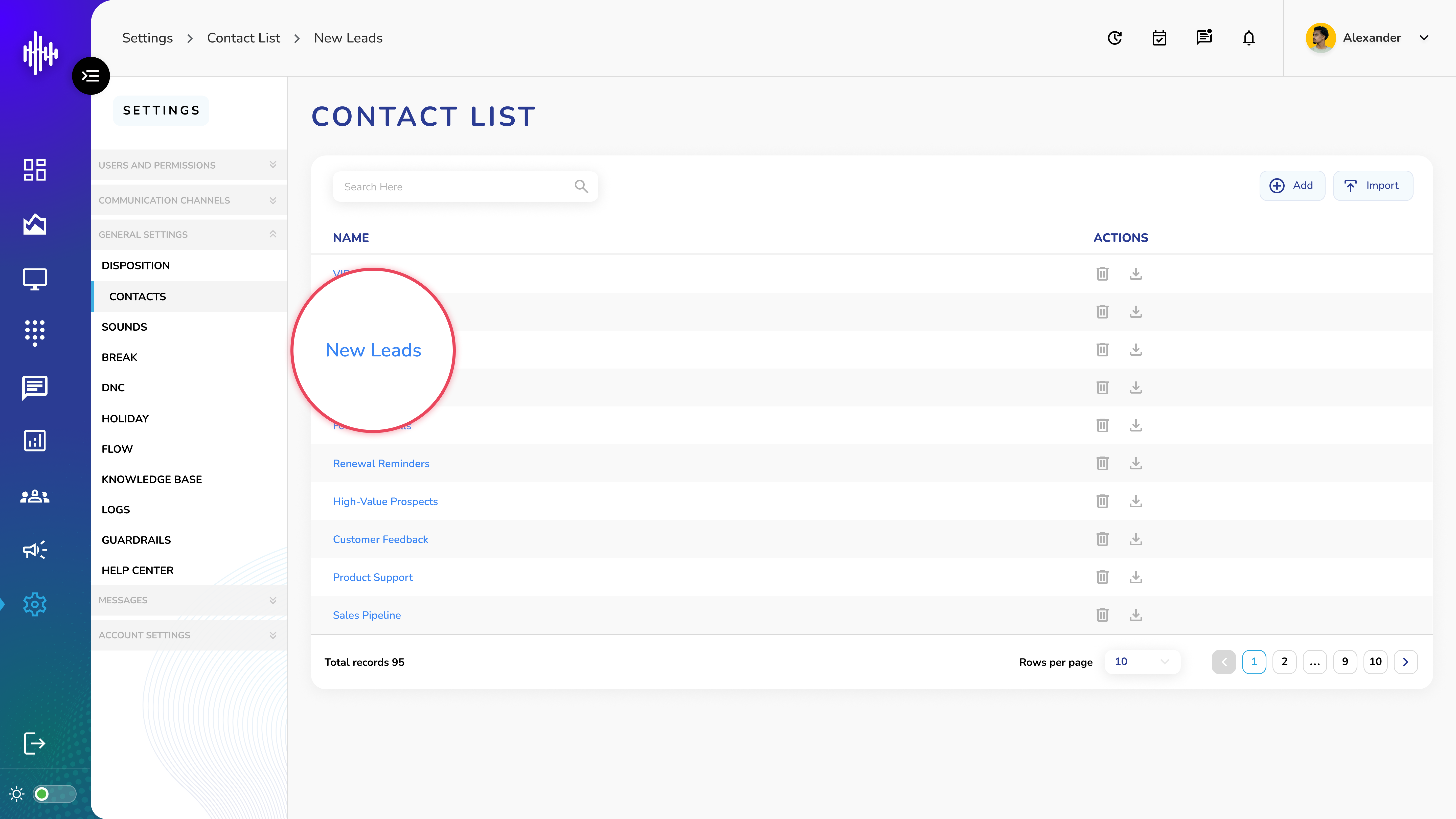Select Contacts in settings menu

pos(189,296)
